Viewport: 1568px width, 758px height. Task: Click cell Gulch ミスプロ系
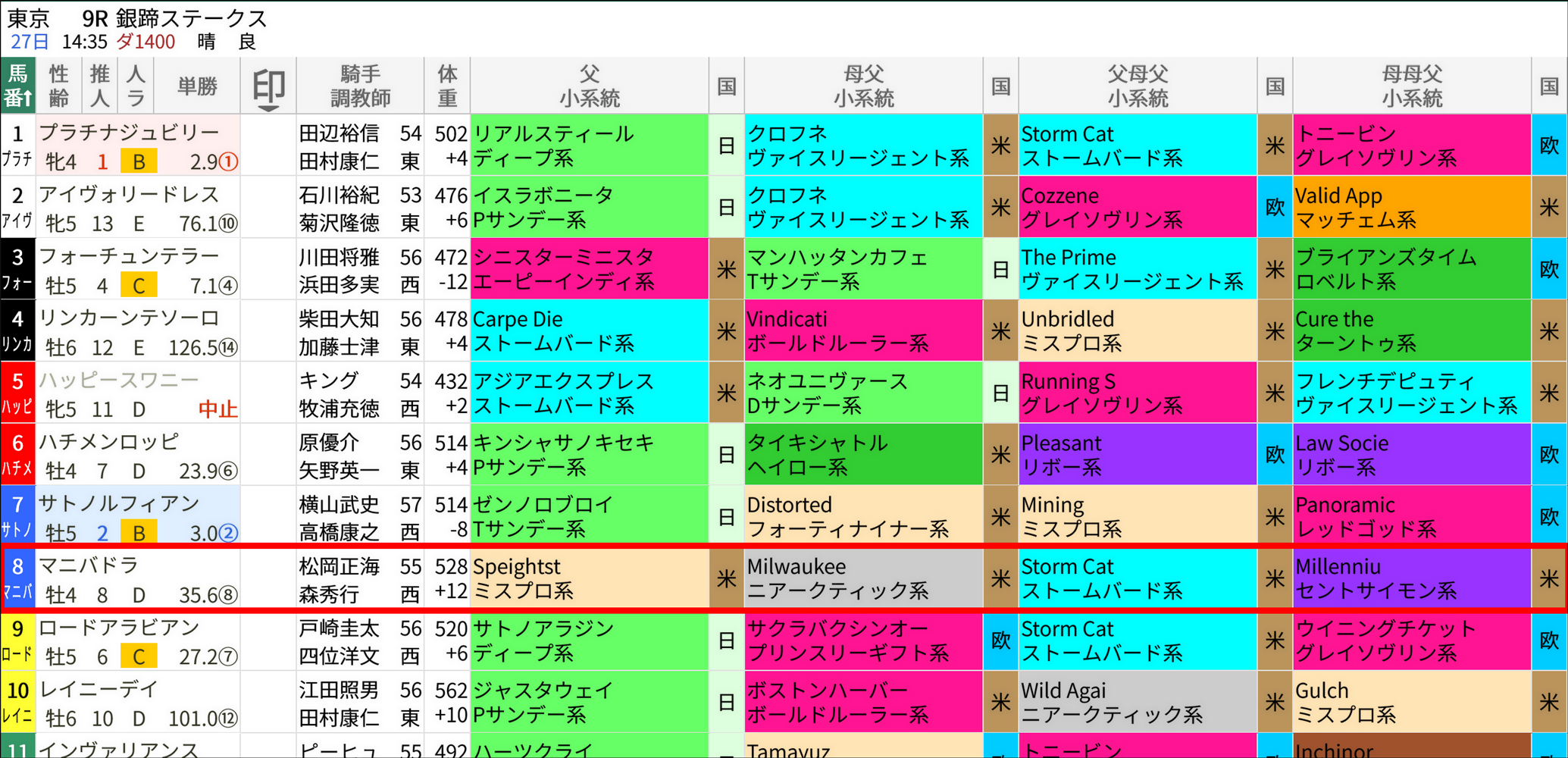[x=1412, y=701]
